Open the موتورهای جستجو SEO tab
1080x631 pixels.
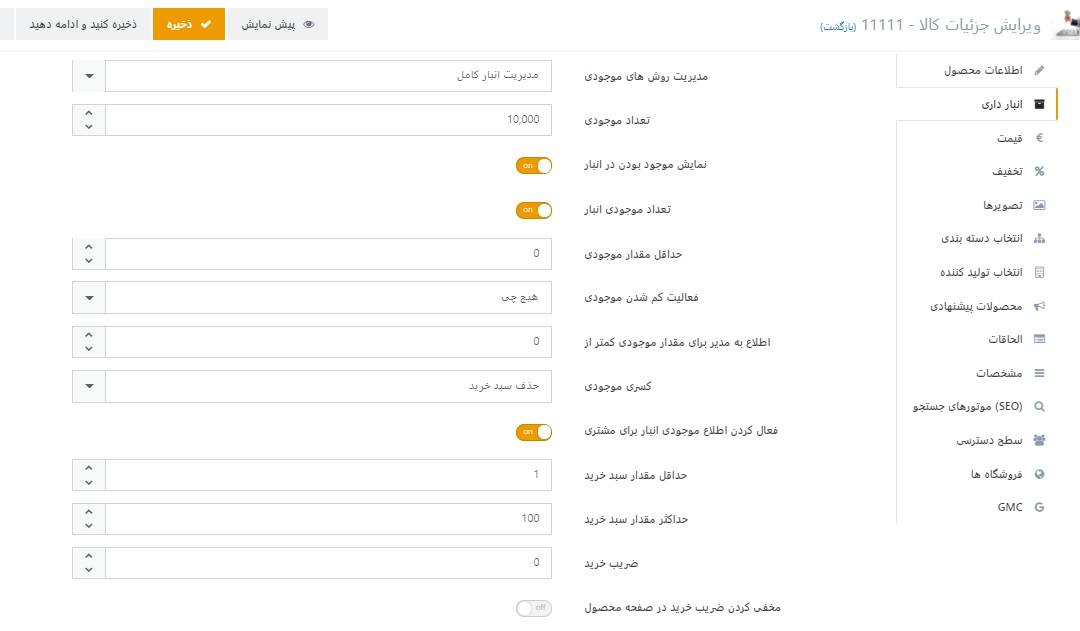pyautogui.click(x=977, y=406)
